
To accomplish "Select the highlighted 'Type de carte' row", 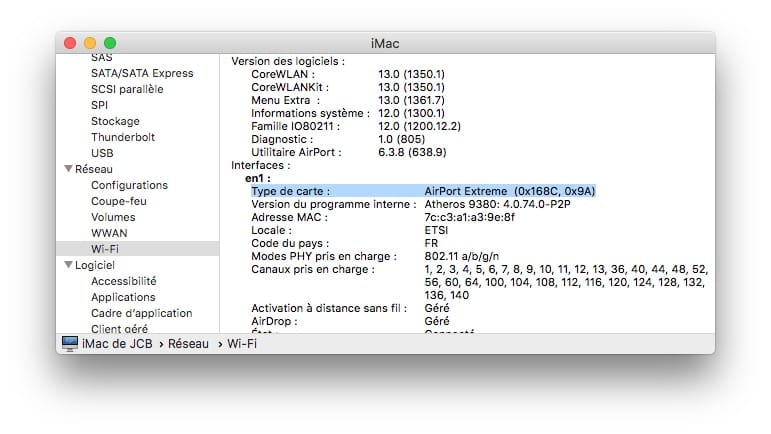I will click(423, 191).
